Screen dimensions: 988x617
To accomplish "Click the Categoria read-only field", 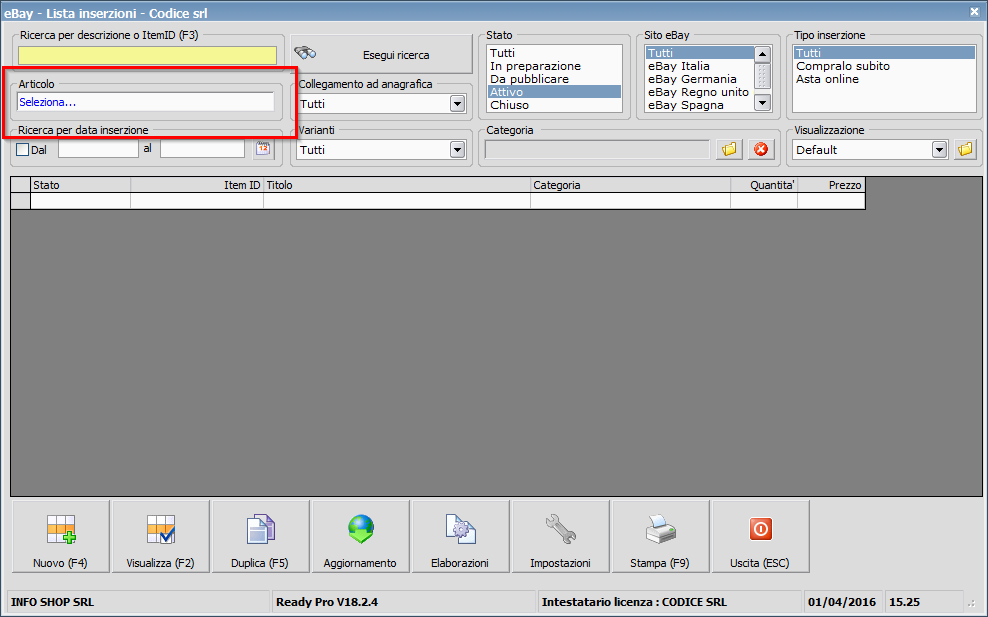I will [597, 149].
